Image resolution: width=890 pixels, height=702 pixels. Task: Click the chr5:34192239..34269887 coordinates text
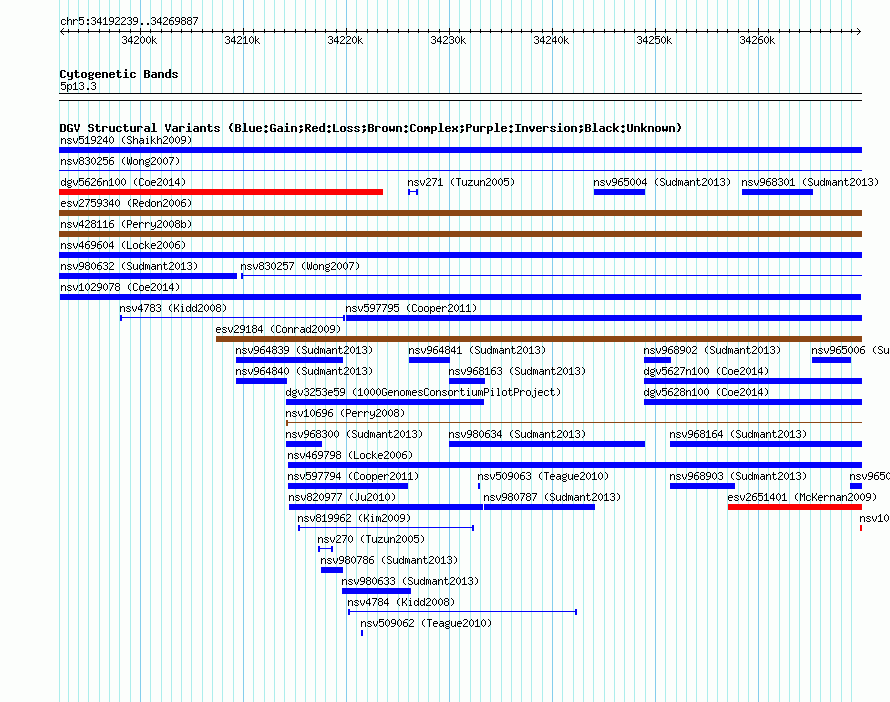[129, 21]
